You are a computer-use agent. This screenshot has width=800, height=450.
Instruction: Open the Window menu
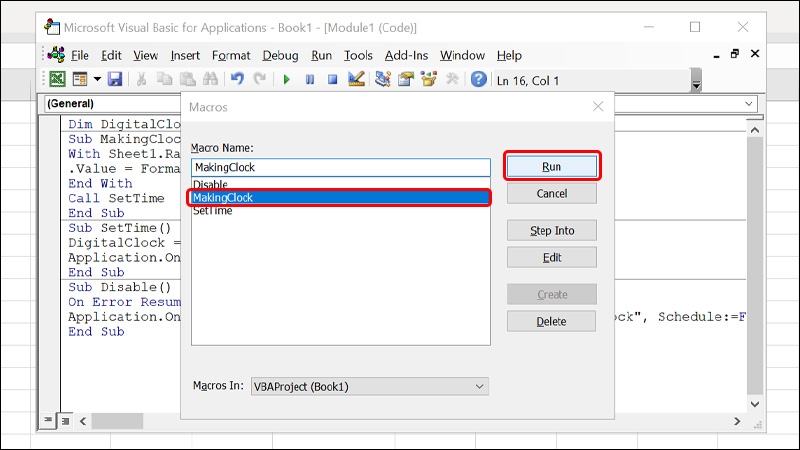pyautogui.click(x=462, y=55)
